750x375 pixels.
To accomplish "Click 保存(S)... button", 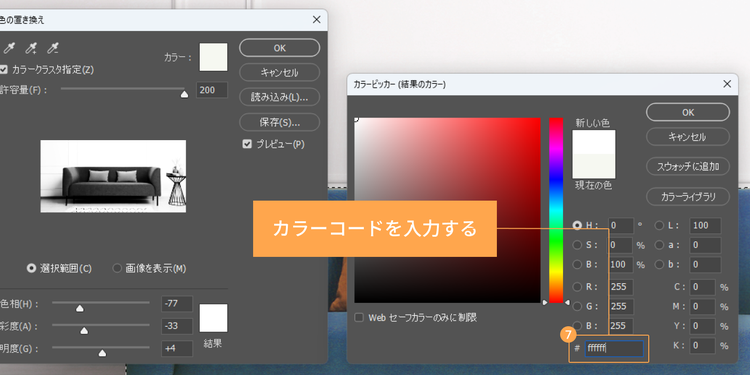I will click(x=279, y=122).
